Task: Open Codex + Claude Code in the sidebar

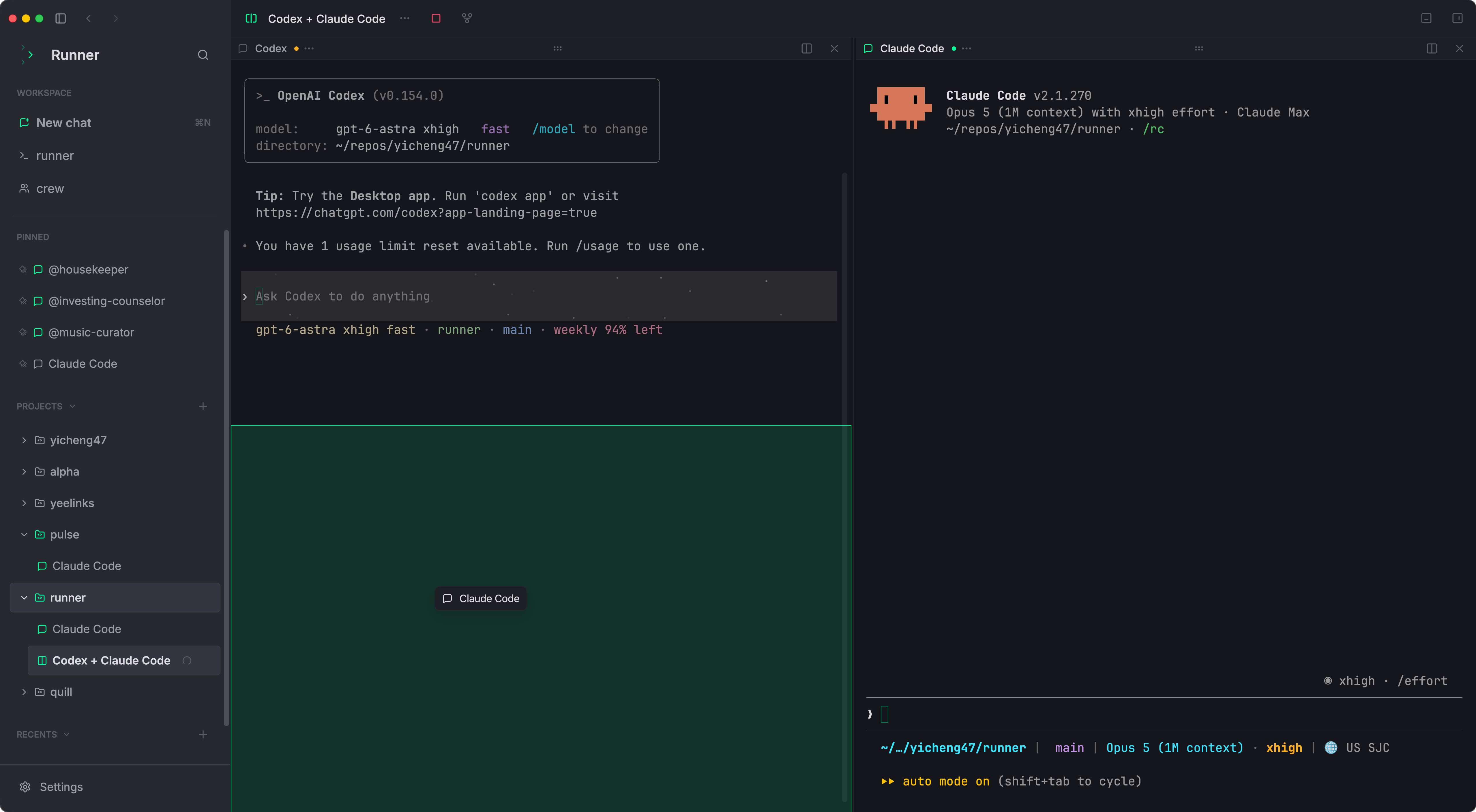Action: point(124,660)
